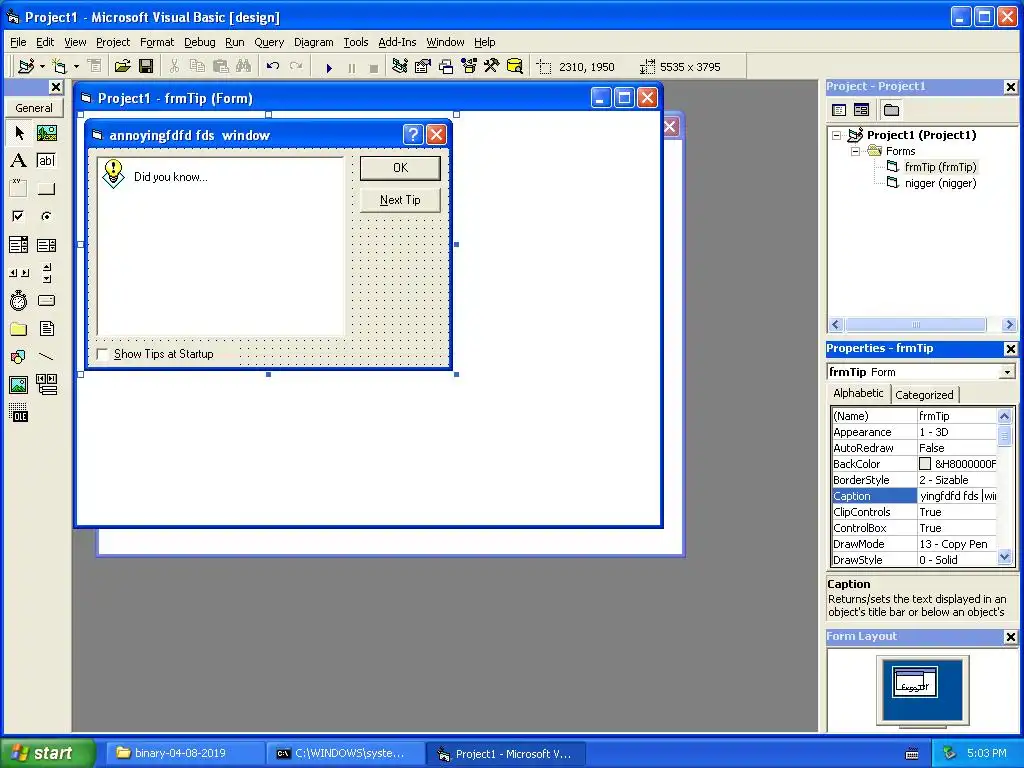Select the HScrollBar control tool
The height and width of the screenshot is (768, 1024).
19,273
